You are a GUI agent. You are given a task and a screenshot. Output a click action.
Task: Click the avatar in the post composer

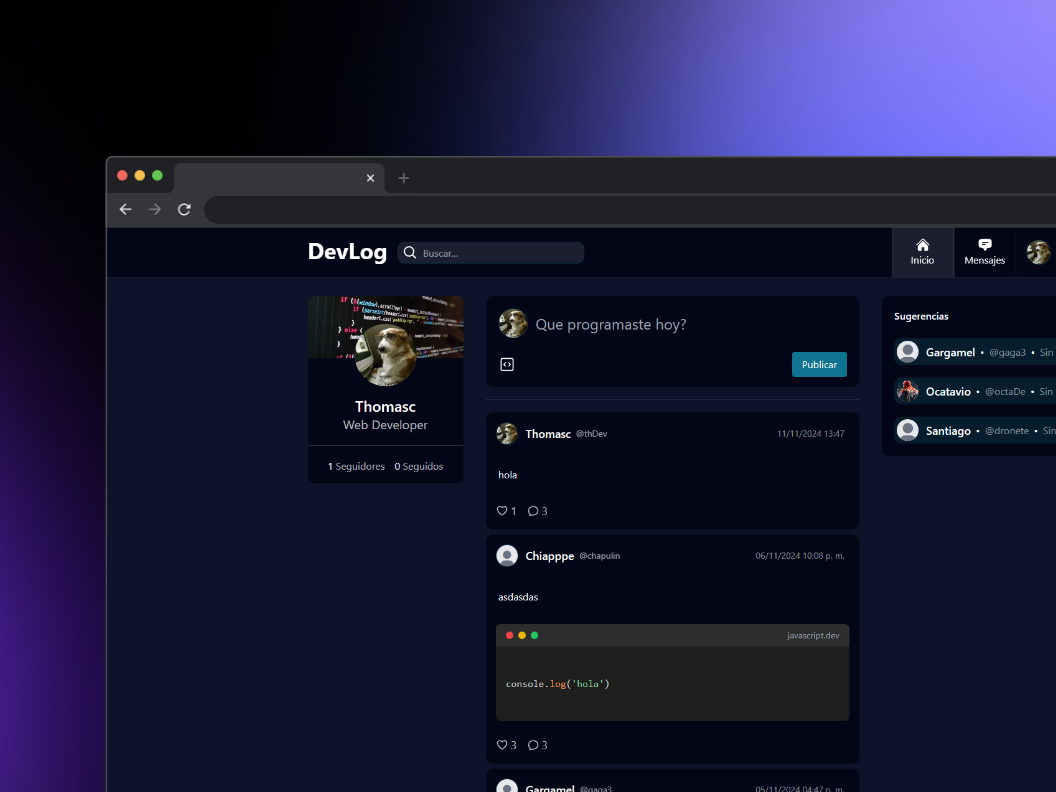coord(513,324)
